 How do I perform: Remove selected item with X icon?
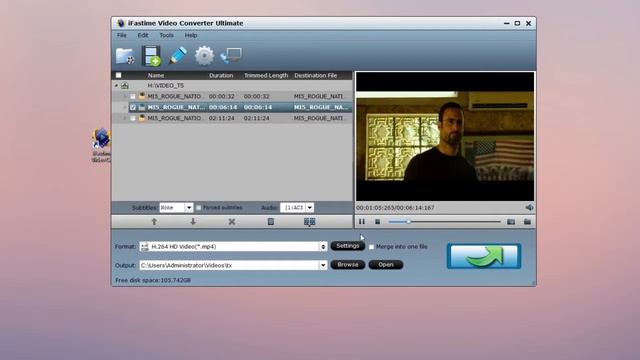(231, 222)
